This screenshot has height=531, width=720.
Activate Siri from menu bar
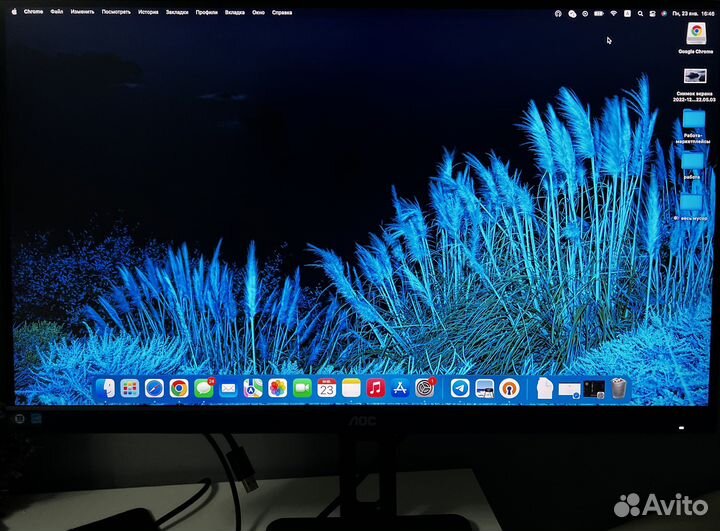664,14
